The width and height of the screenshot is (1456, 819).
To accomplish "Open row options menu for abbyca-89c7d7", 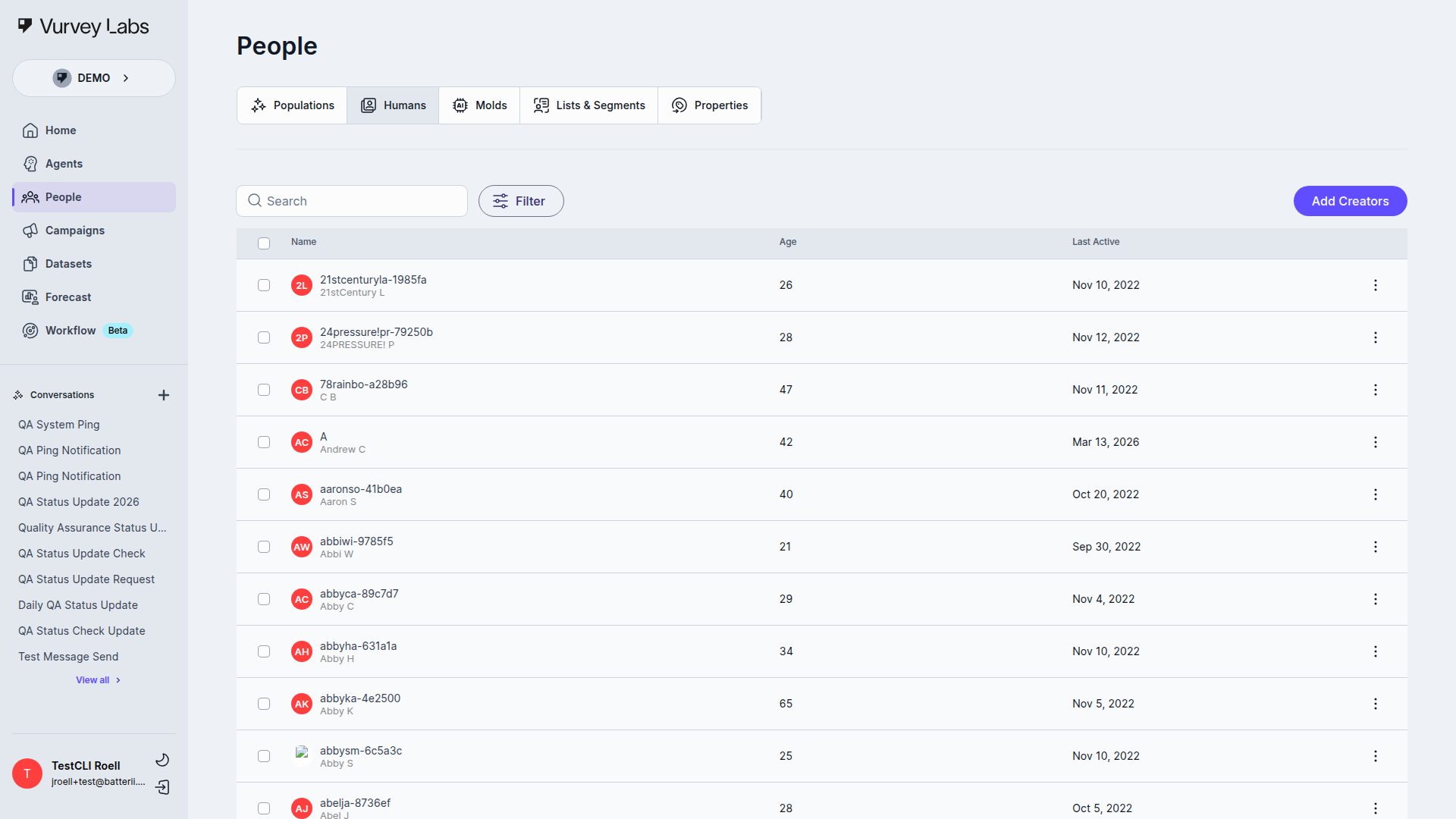I will 1375,599.
